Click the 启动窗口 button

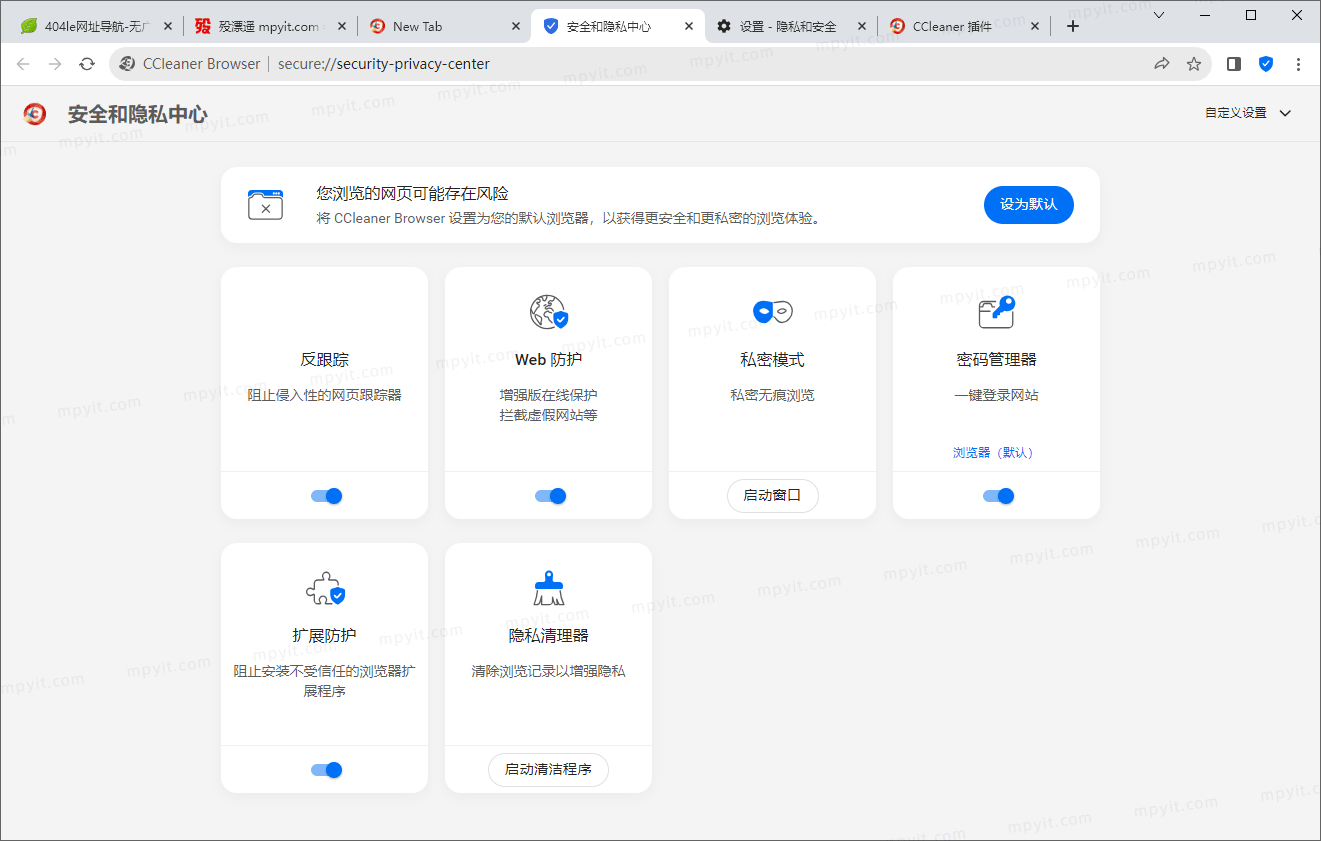pyautogui.click(x=772, y=496)
